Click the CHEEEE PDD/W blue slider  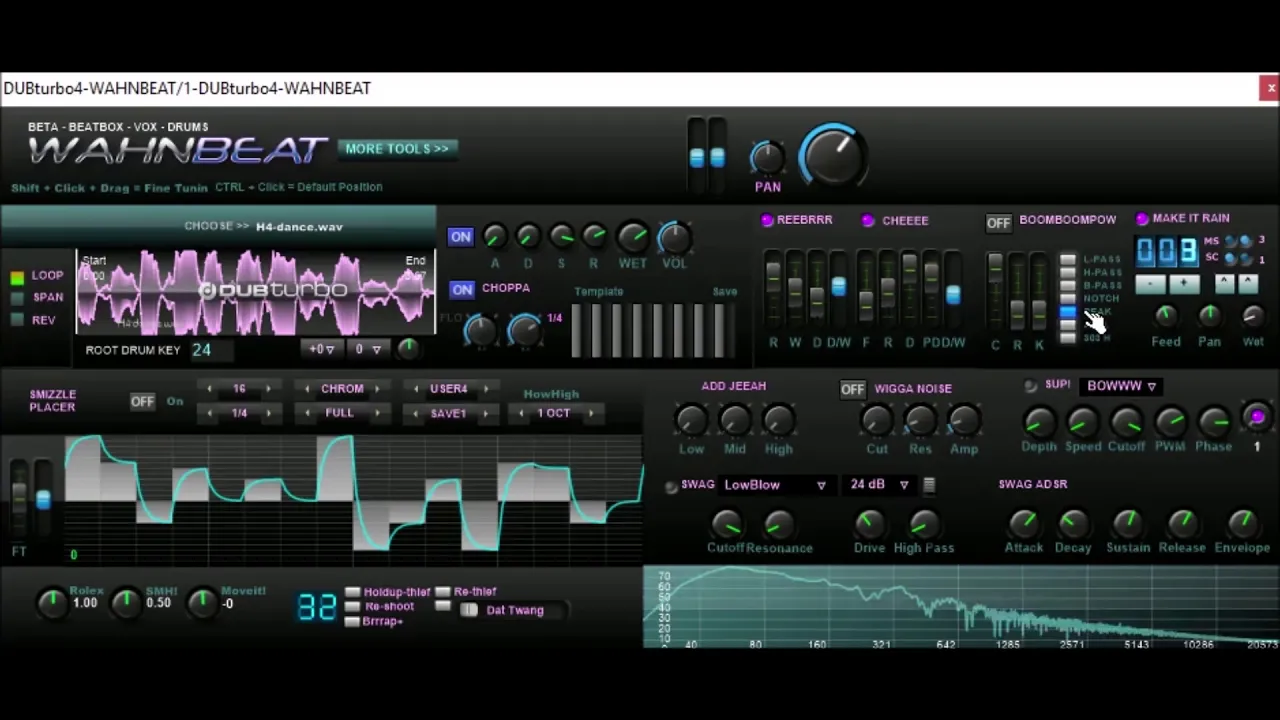(x=953, y=295)
